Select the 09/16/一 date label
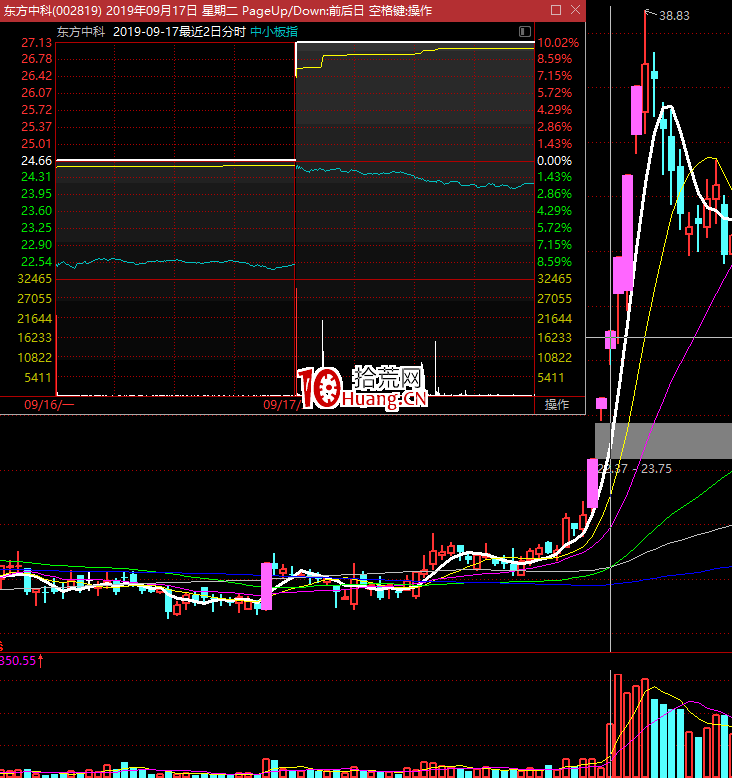 coord(49,404)
